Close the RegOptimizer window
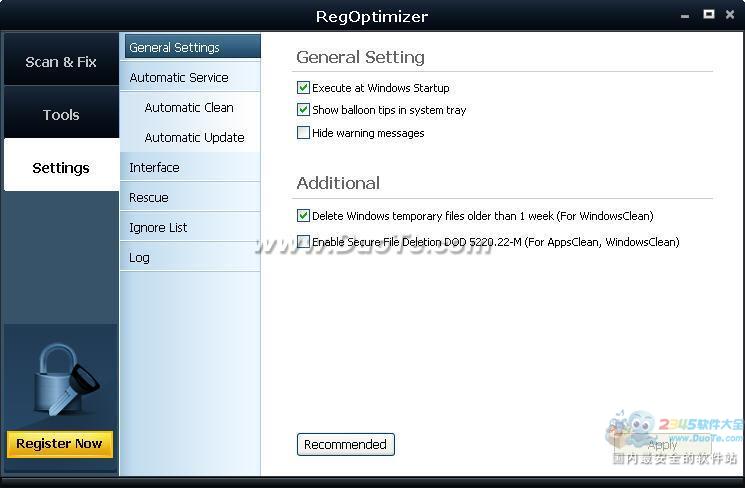Image resolution: width=745 pixels, height=488 pixels. tap(730, 14)
